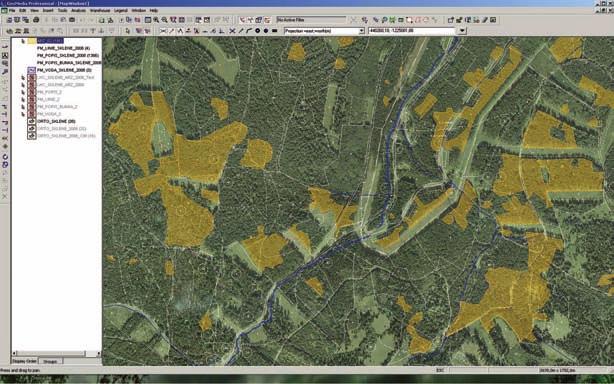Switch to the Display Order tab
Viewport: 614px width, 384px height.
tap(24, 361)
